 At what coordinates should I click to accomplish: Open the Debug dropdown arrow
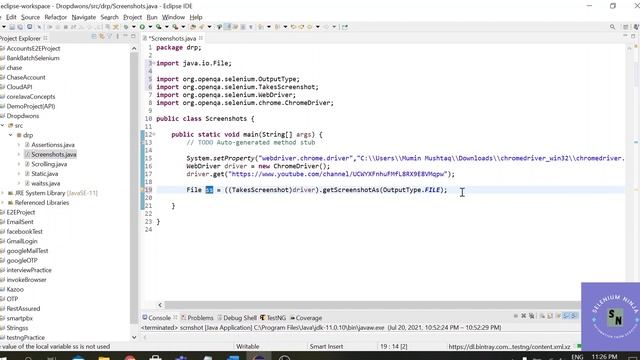[x=134, y=27]
